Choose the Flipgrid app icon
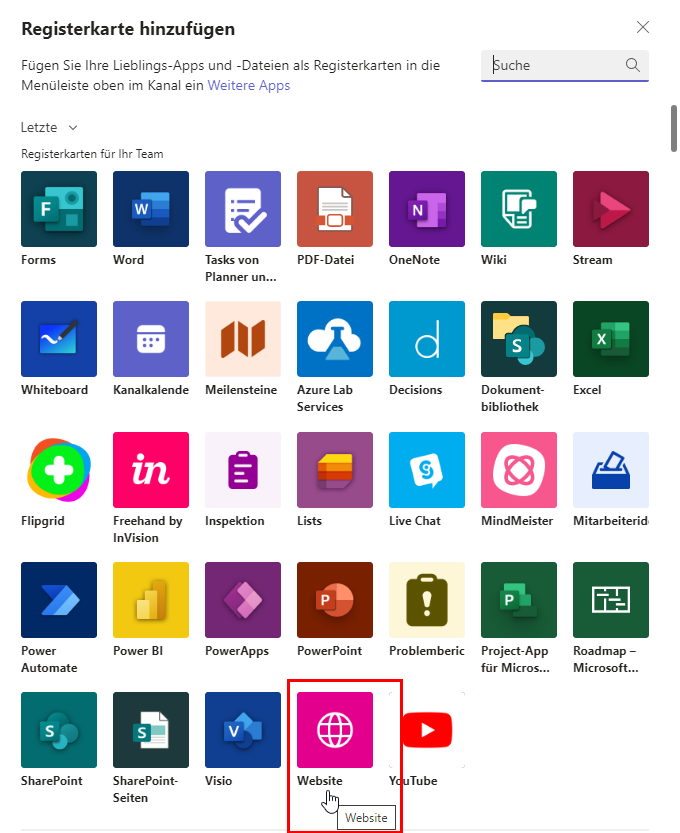Viewport: 680px width, 833px height. (x=59, y=470)
